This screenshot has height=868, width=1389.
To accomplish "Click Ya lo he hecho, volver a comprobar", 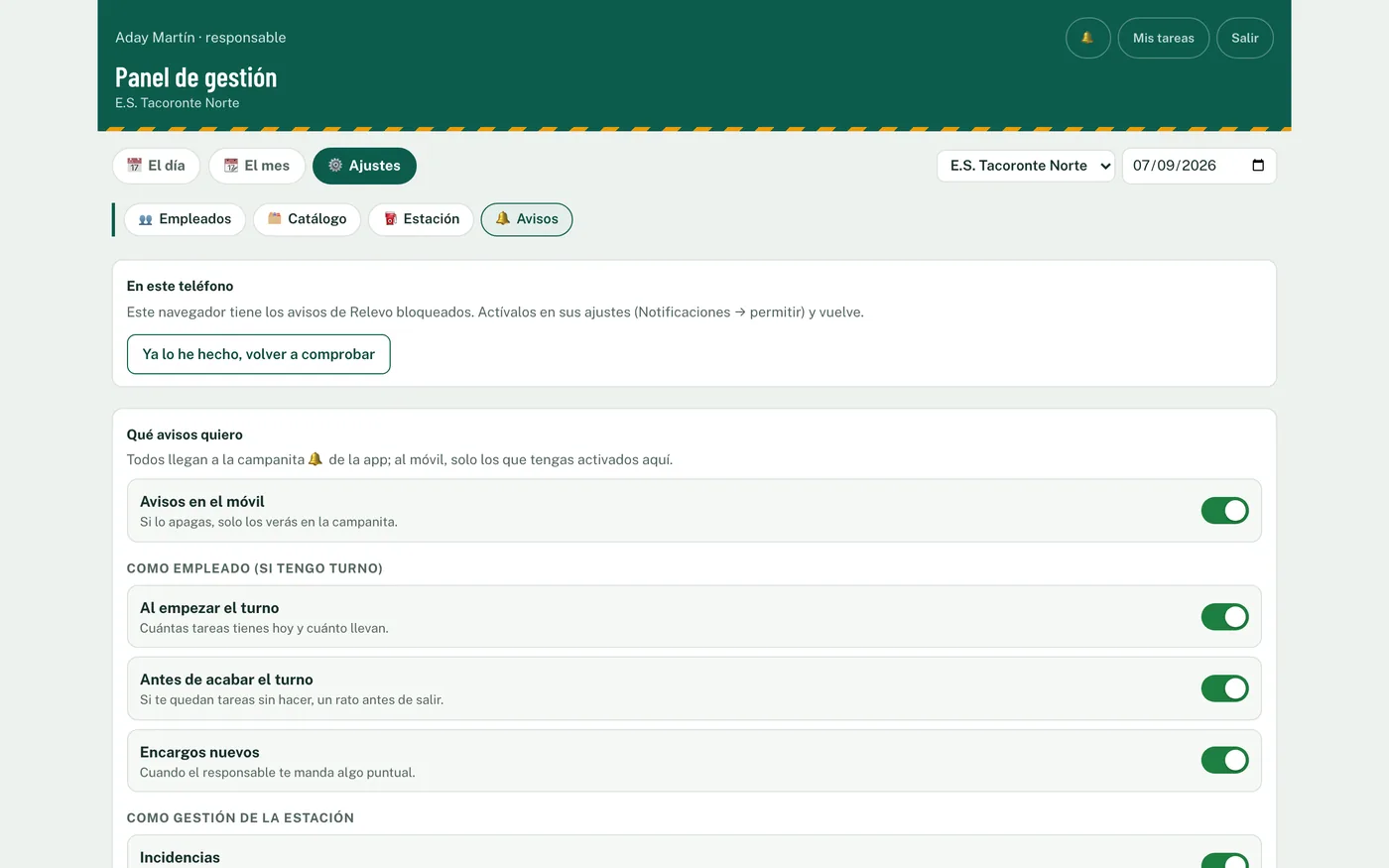I will pyautogui.click(x=259, y=354).
